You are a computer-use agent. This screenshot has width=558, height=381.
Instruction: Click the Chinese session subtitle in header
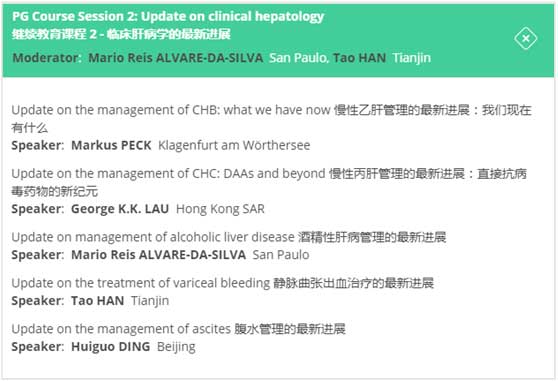(x=121, y=34)
